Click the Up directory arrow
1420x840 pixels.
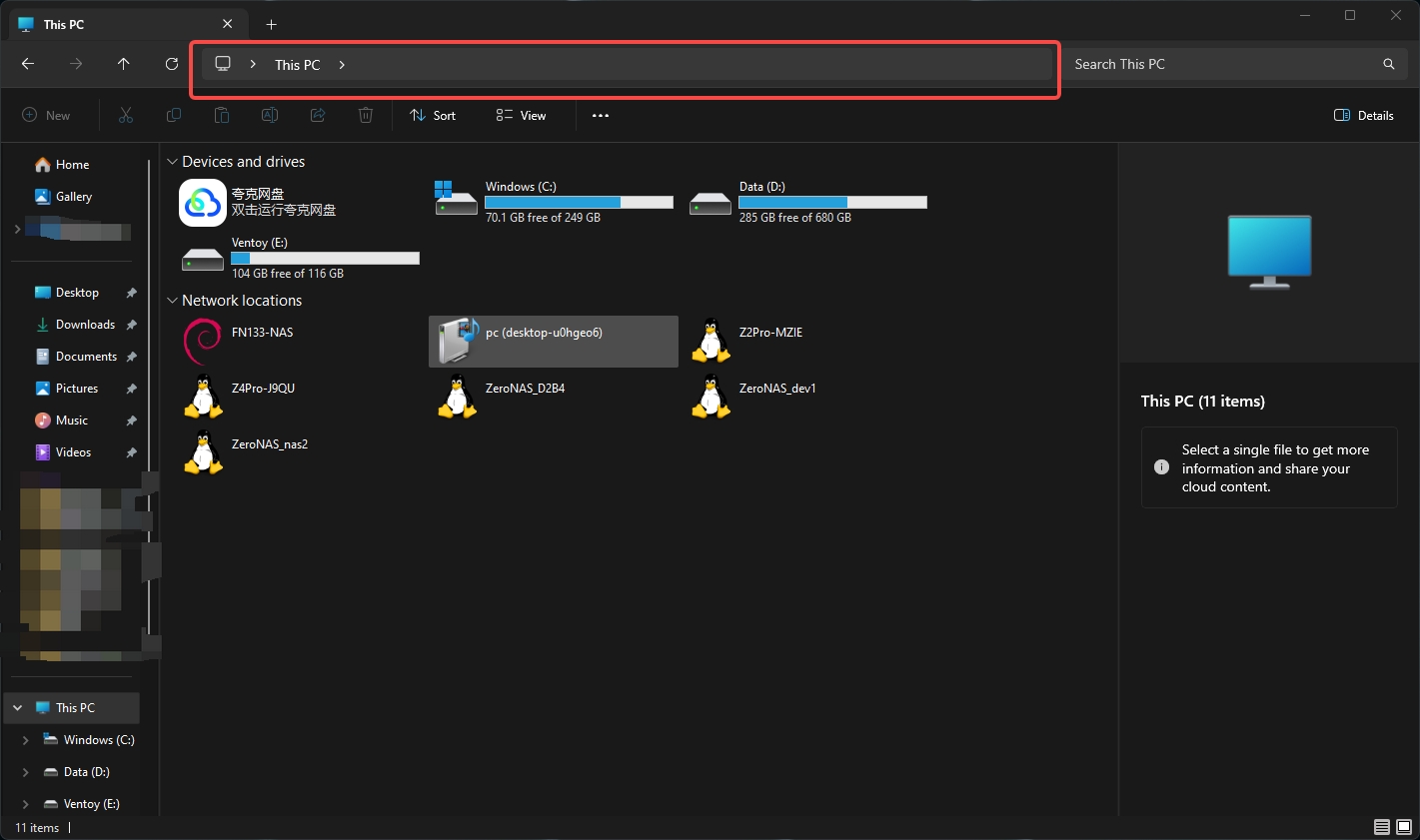pos(124,64)
